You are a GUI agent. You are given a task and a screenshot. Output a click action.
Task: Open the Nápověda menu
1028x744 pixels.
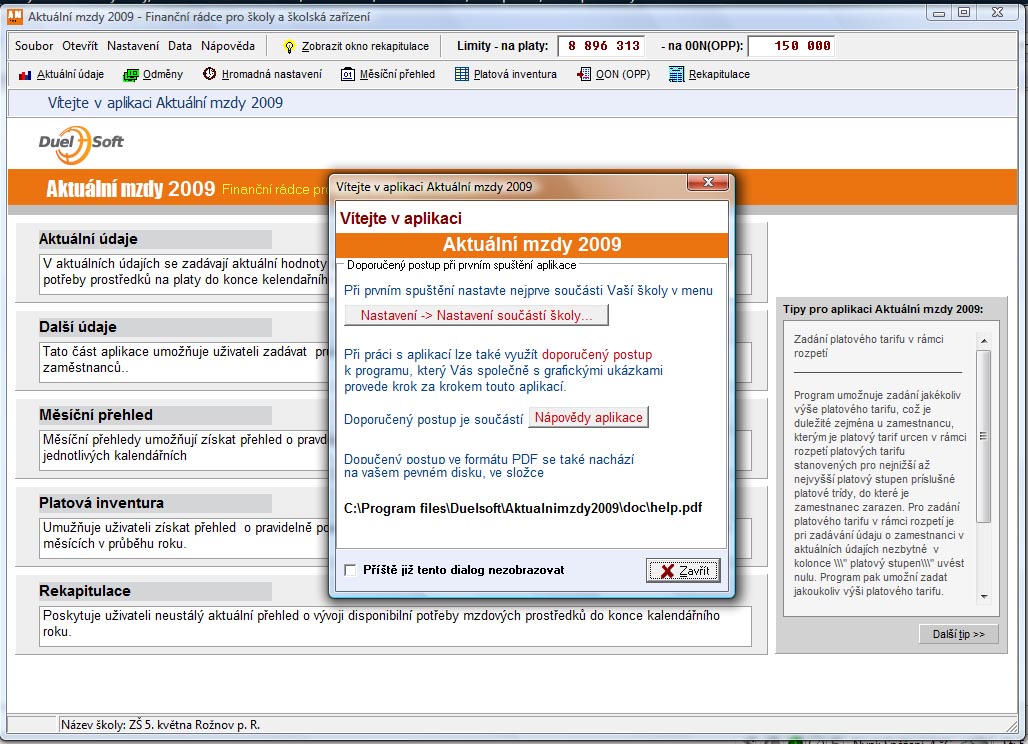[x=228, y=46]
